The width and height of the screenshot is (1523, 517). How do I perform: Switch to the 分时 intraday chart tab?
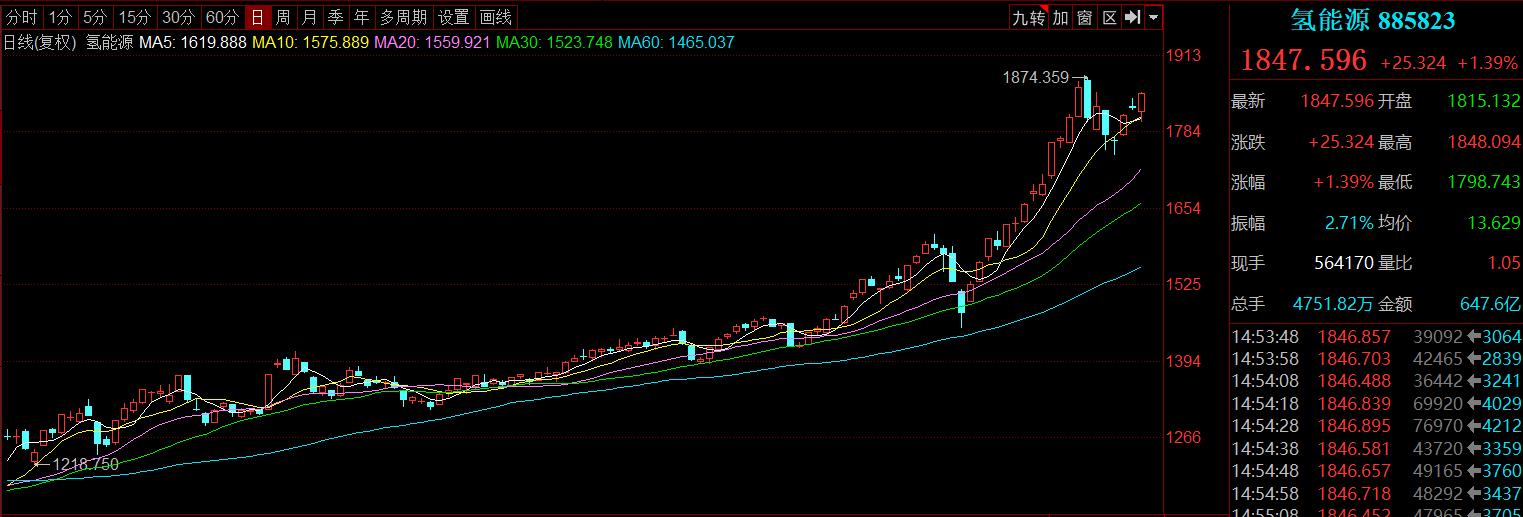(x=22, y=17)
